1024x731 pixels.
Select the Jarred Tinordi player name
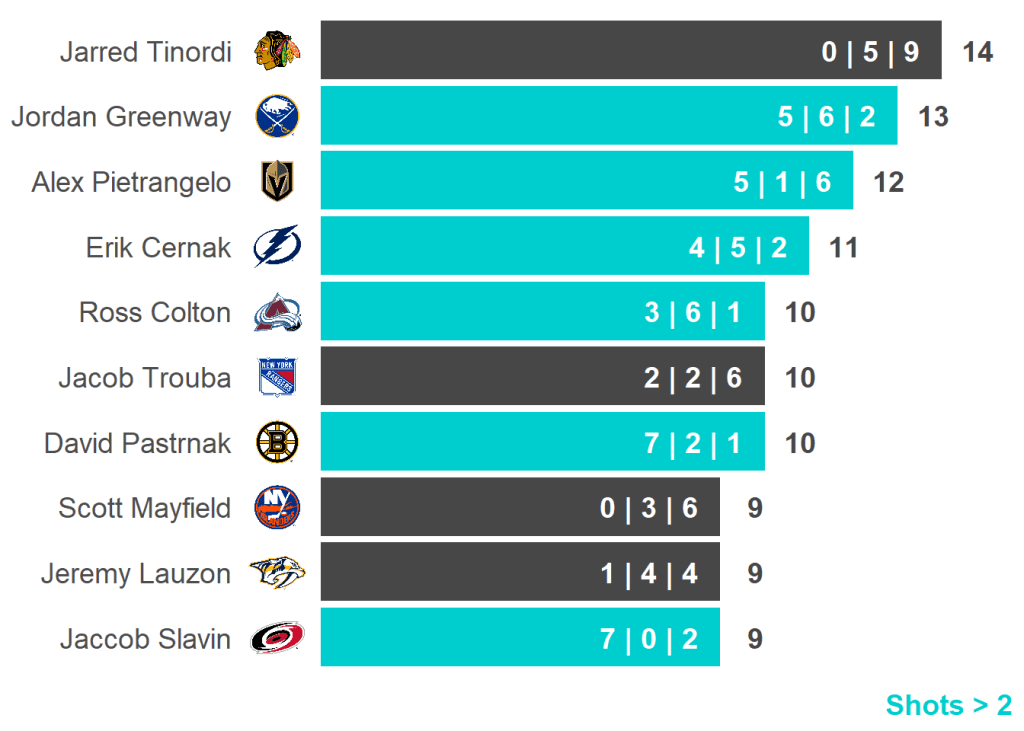coord(145,52)
